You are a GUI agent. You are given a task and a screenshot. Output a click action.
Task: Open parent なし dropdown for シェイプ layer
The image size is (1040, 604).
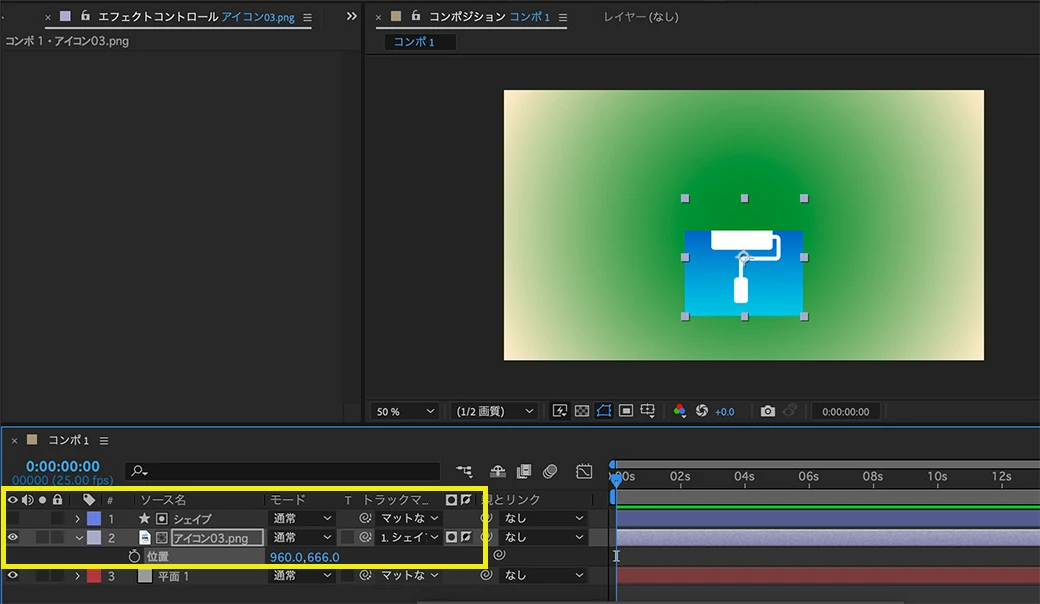pyautogui.click(x=543, y=518)
